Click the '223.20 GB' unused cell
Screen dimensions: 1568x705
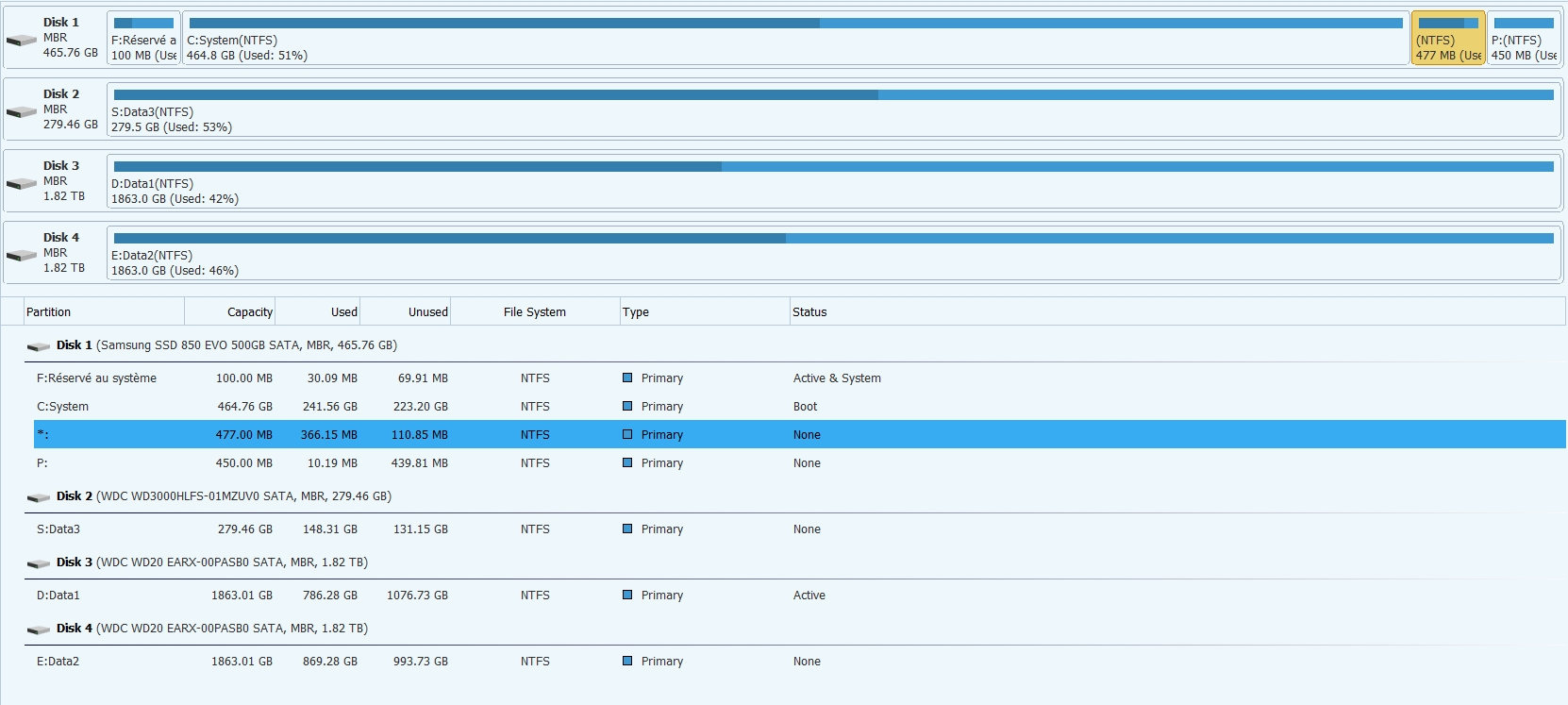coord(421,407)
